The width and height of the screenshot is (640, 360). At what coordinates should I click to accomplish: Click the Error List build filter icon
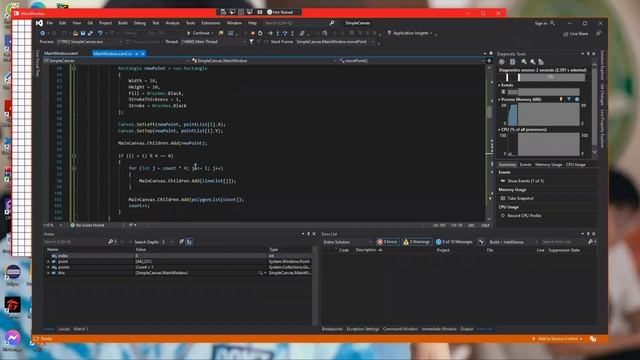coord(482,242)
